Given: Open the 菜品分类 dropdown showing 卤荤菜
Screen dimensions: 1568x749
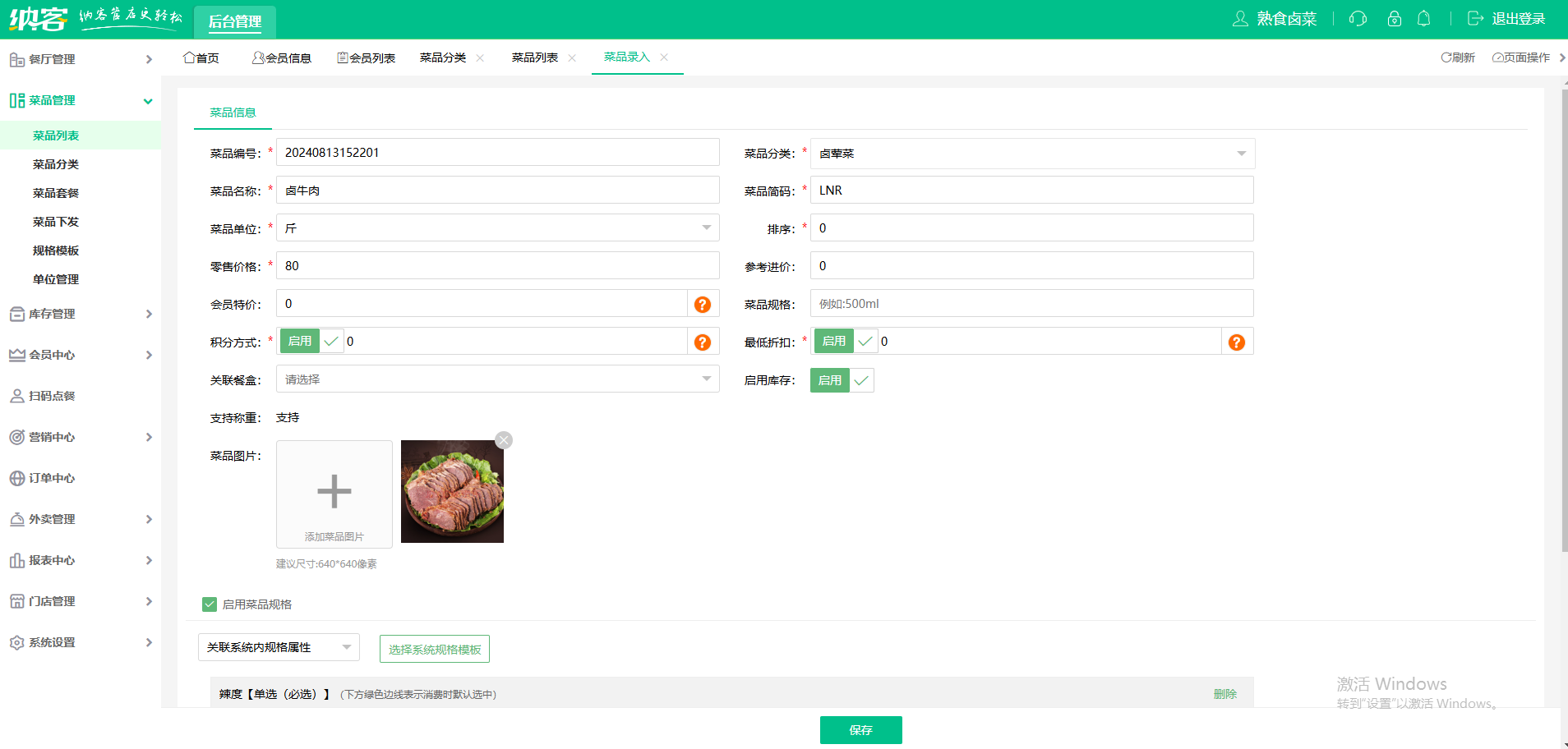Looking at the screenshot, I should tap(1031, 154).
